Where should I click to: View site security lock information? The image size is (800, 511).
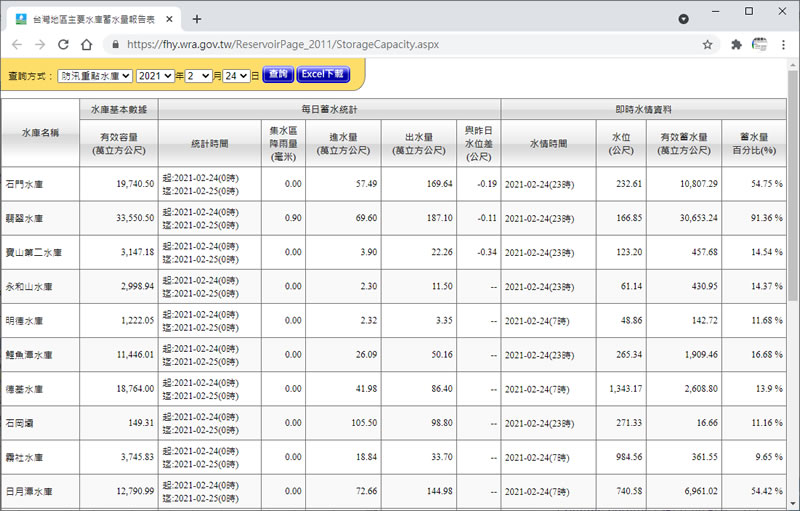[116, 45]
